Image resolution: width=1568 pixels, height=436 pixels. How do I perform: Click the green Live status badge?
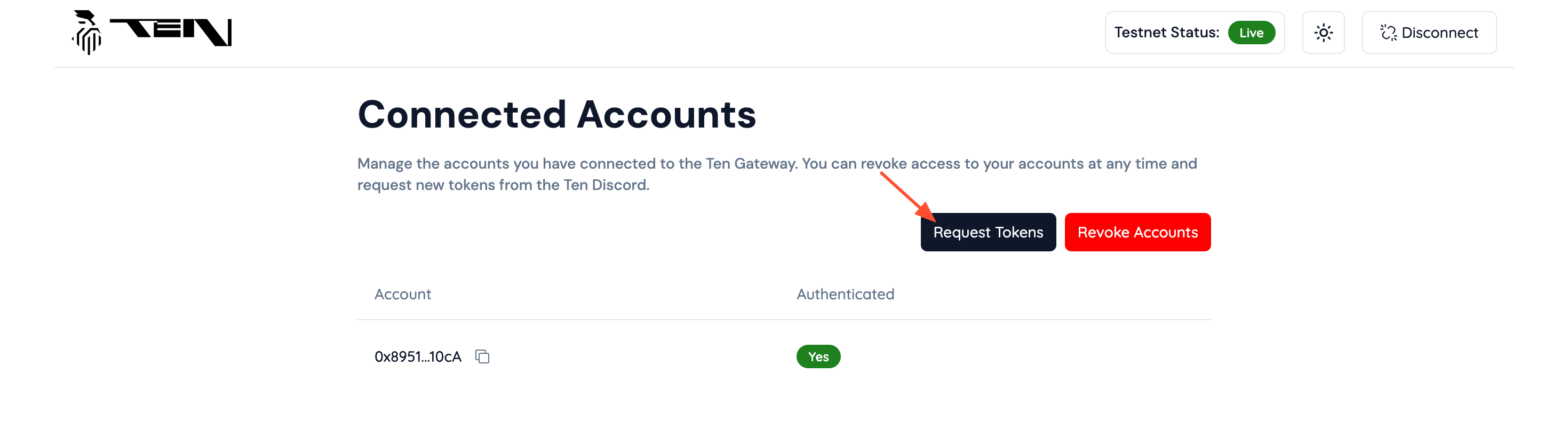[1251, 33]
